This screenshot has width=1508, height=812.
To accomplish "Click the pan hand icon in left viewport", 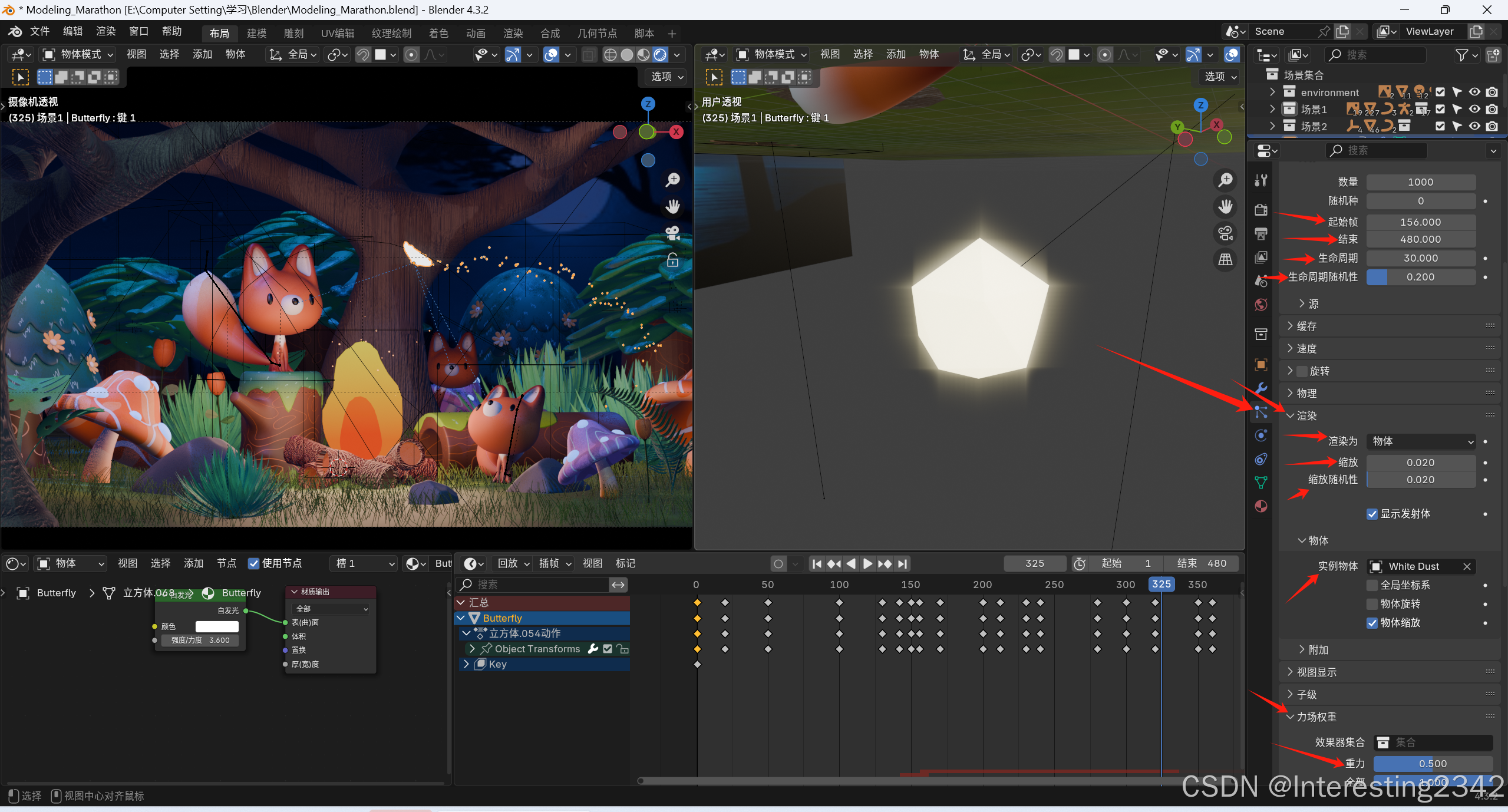I will pyautogui.click(x=672, y=207).
